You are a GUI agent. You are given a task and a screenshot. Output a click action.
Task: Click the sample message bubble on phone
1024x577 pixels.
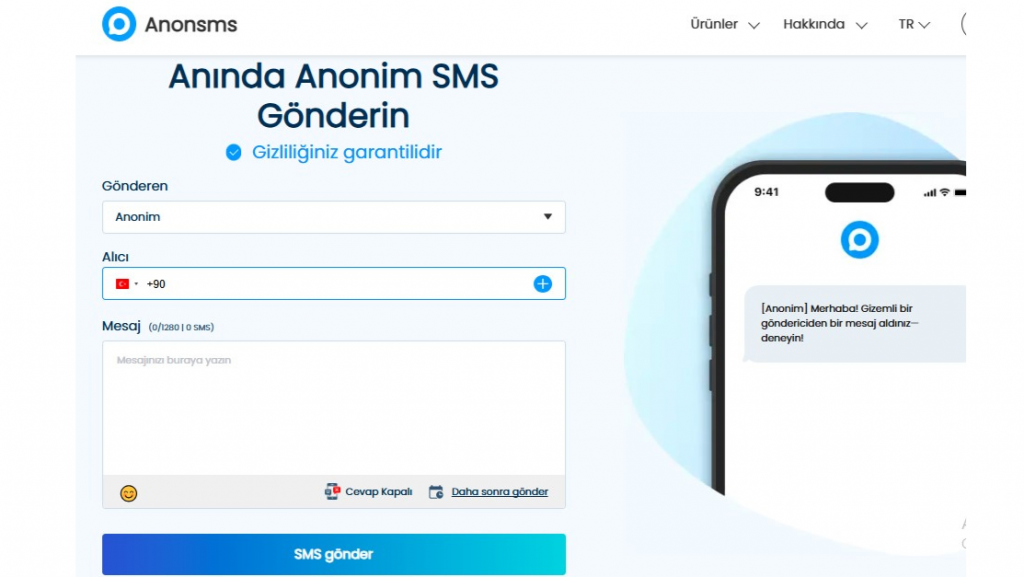coord(854,324)
